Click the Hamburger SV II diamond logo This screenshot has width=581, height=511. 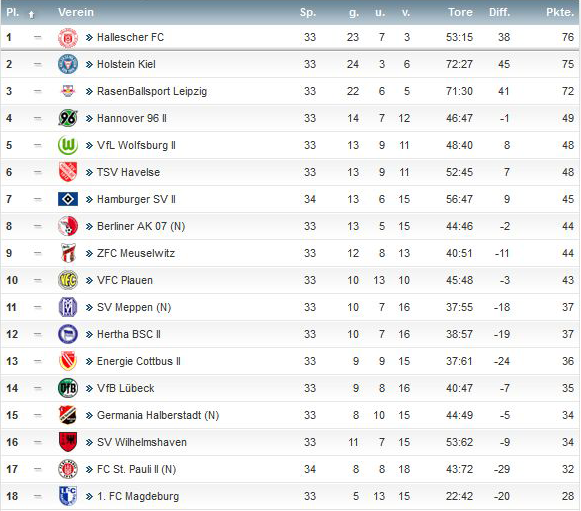pos(68,199)
